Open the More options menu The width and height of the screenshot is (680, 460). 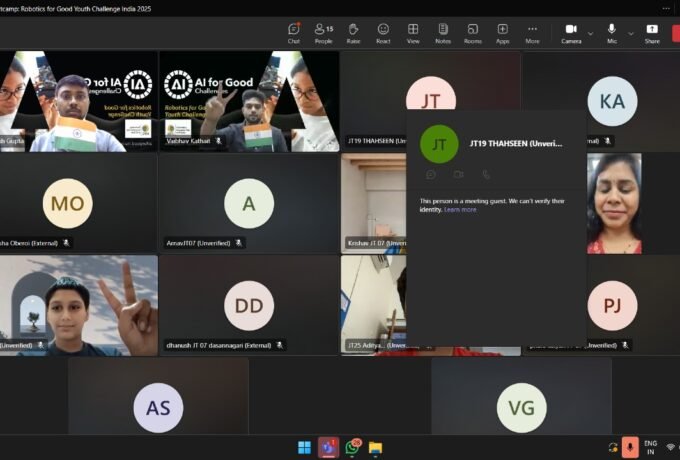point(532,33)
